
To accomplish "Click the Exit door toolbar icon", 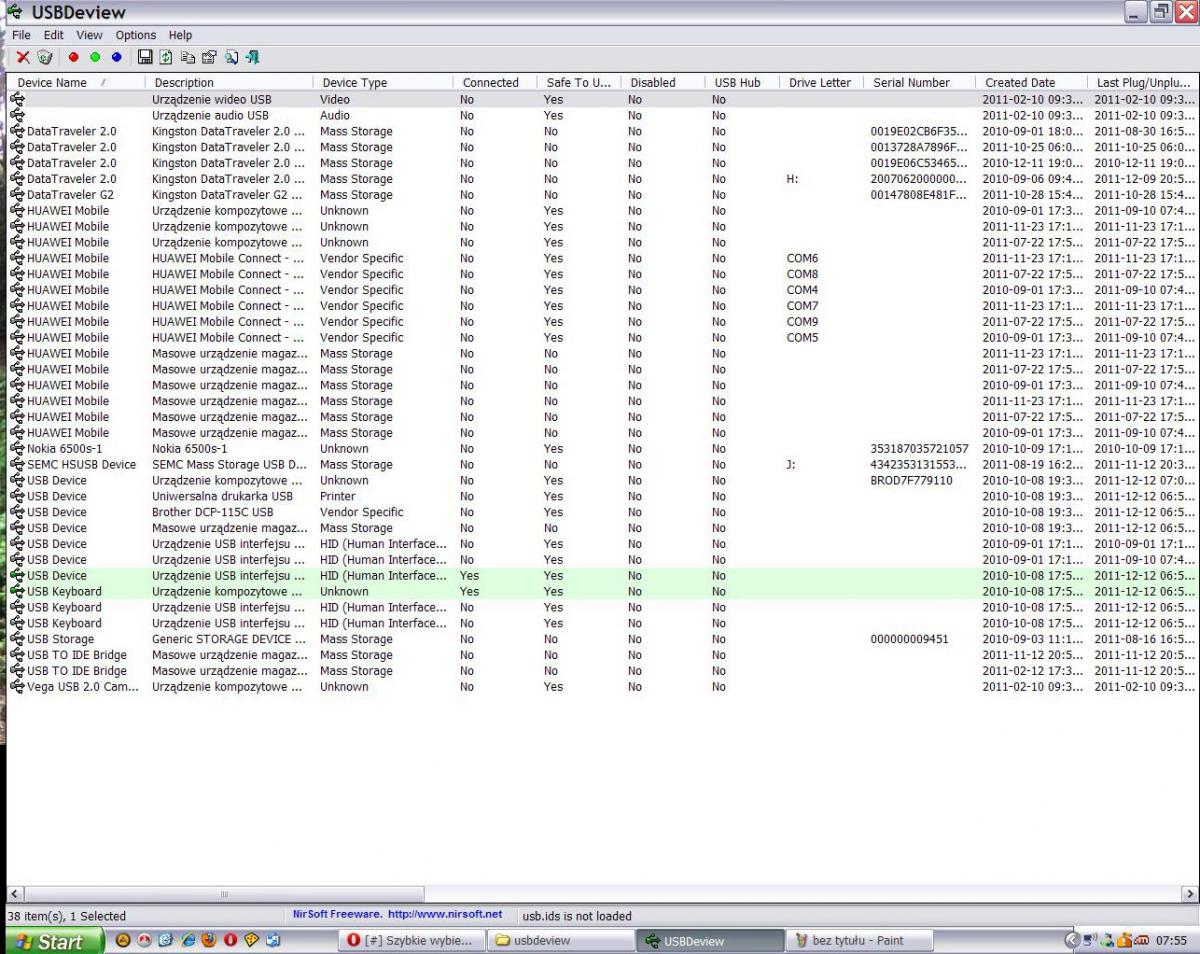I will (252, 58).
